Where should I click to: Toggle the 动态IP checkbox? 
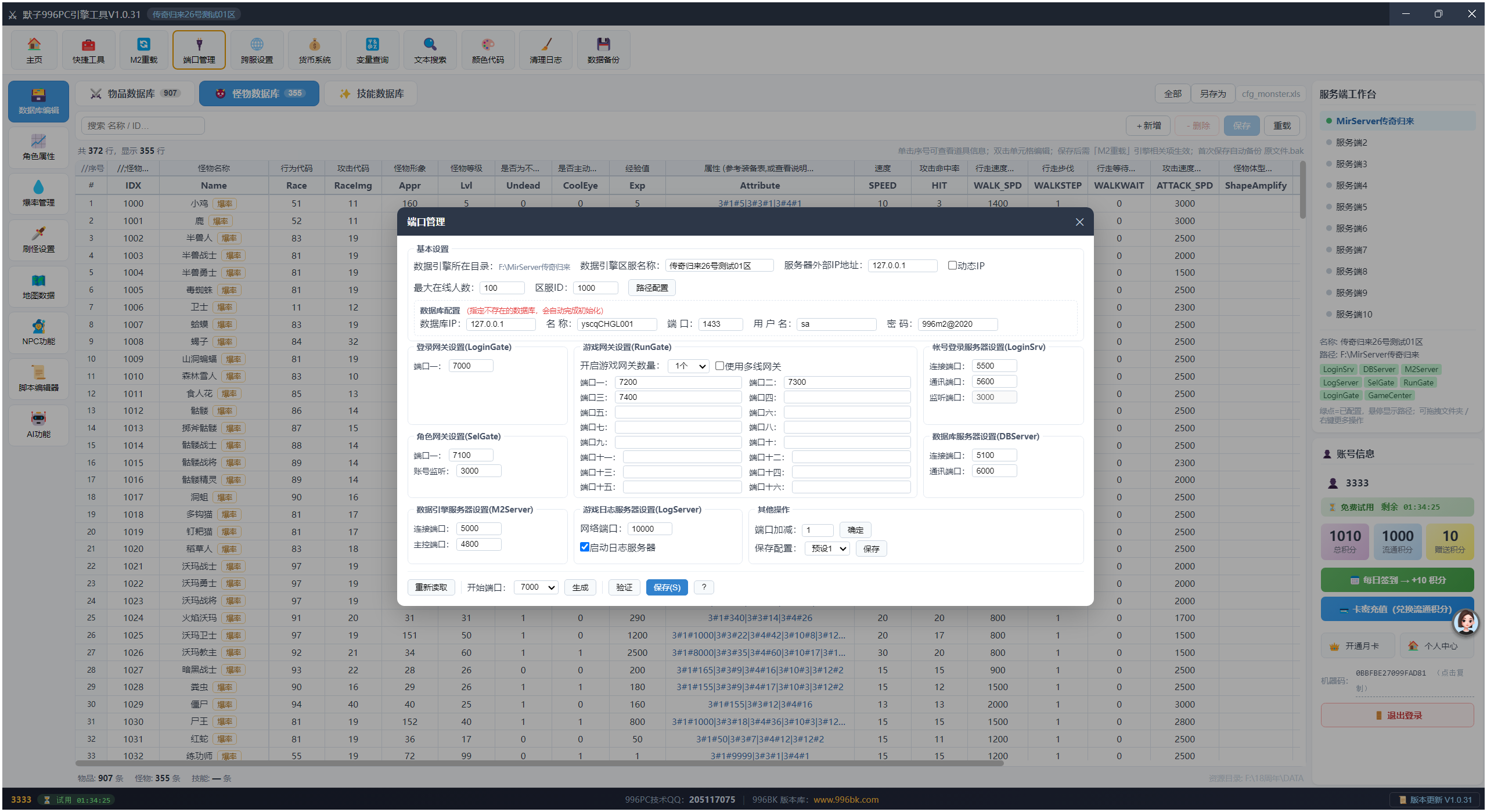pos(952,265)
